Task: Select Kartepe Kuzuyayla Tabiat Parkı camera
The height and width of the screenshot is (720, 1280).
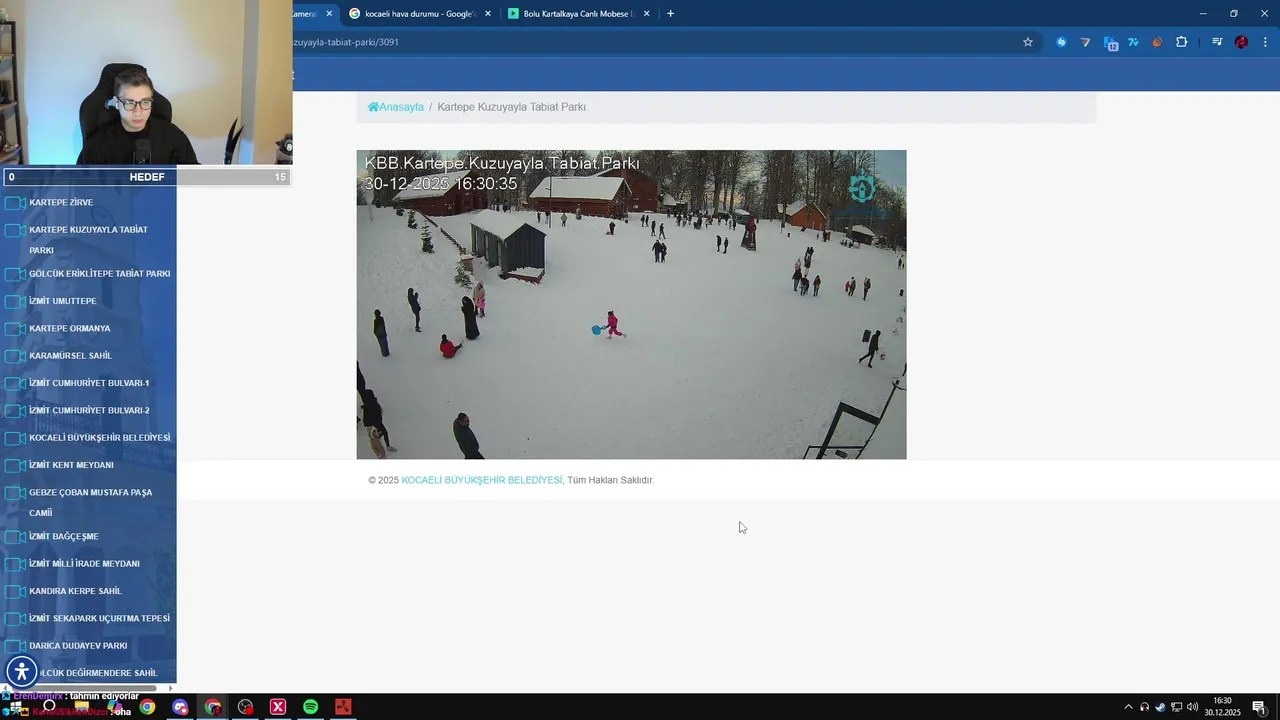Action: (88, 240)
